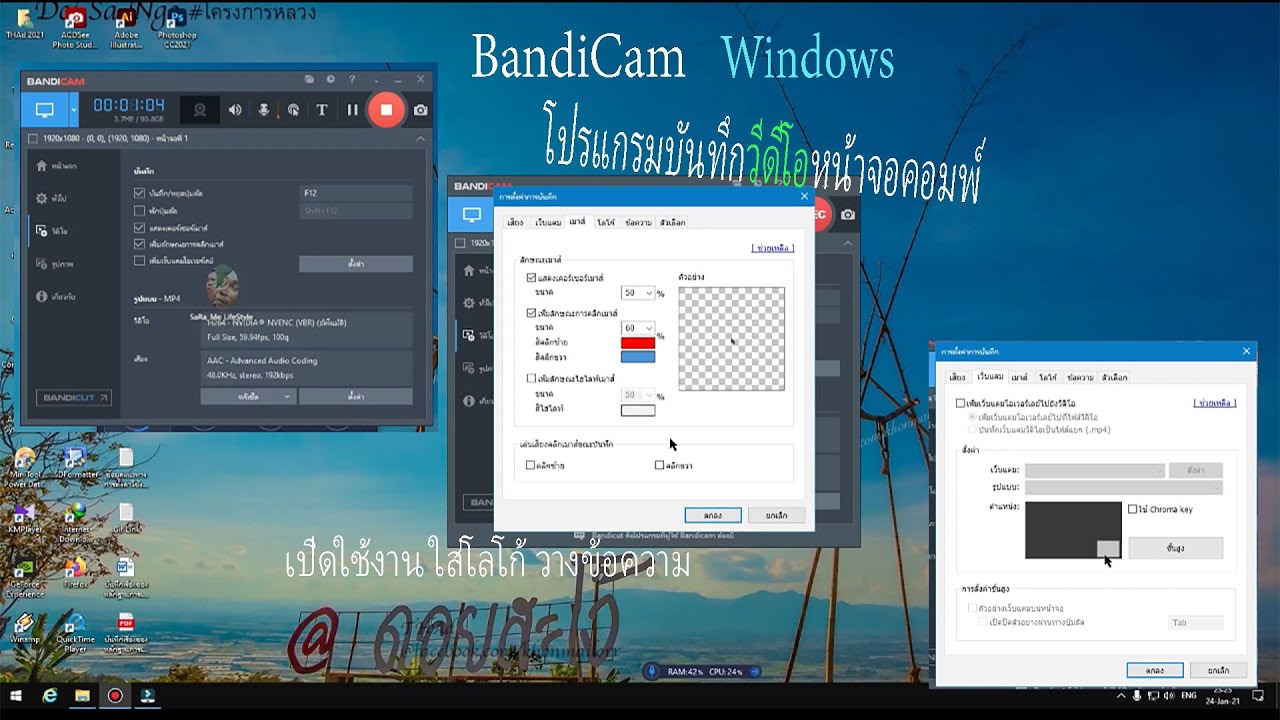1280x720 pixels.
Task: Open Internet Explorer from taskbar
Action: [x=49, y=695]
